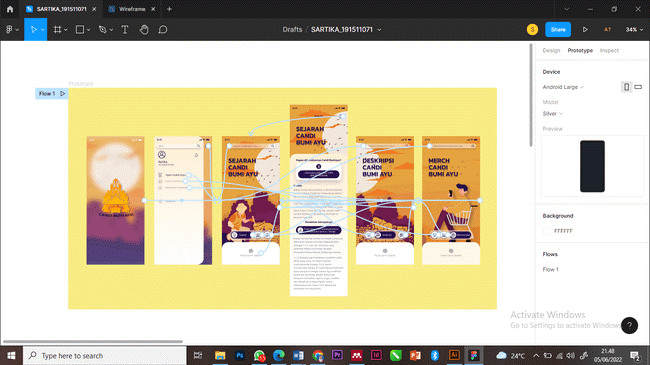Screen dimensions: 650x365
Task: Open Microsoft Edge from the taskbar
Action: click(x=279, y=355)
